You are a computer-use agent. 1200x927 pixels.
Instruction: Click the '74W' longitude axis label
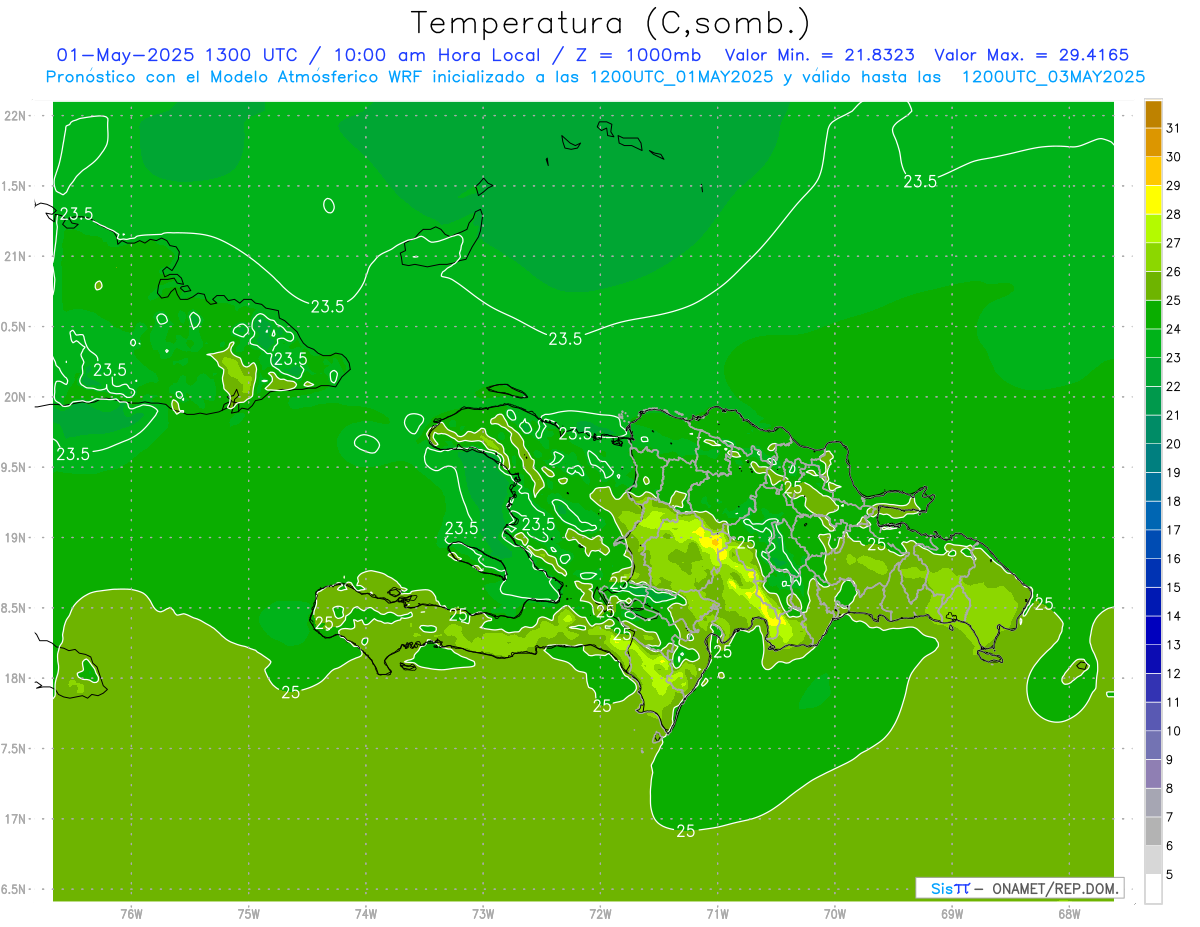(x=366, y=914)
